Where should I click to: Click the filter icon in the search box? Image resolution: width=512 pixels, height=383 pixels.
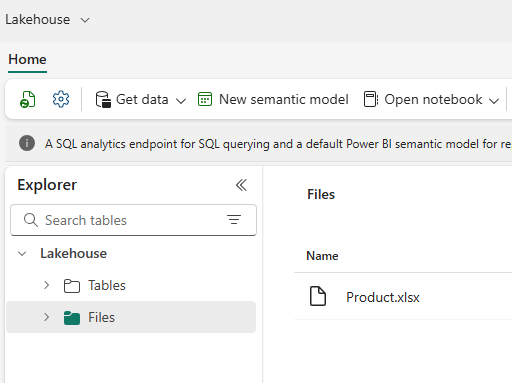pos(234,220)
